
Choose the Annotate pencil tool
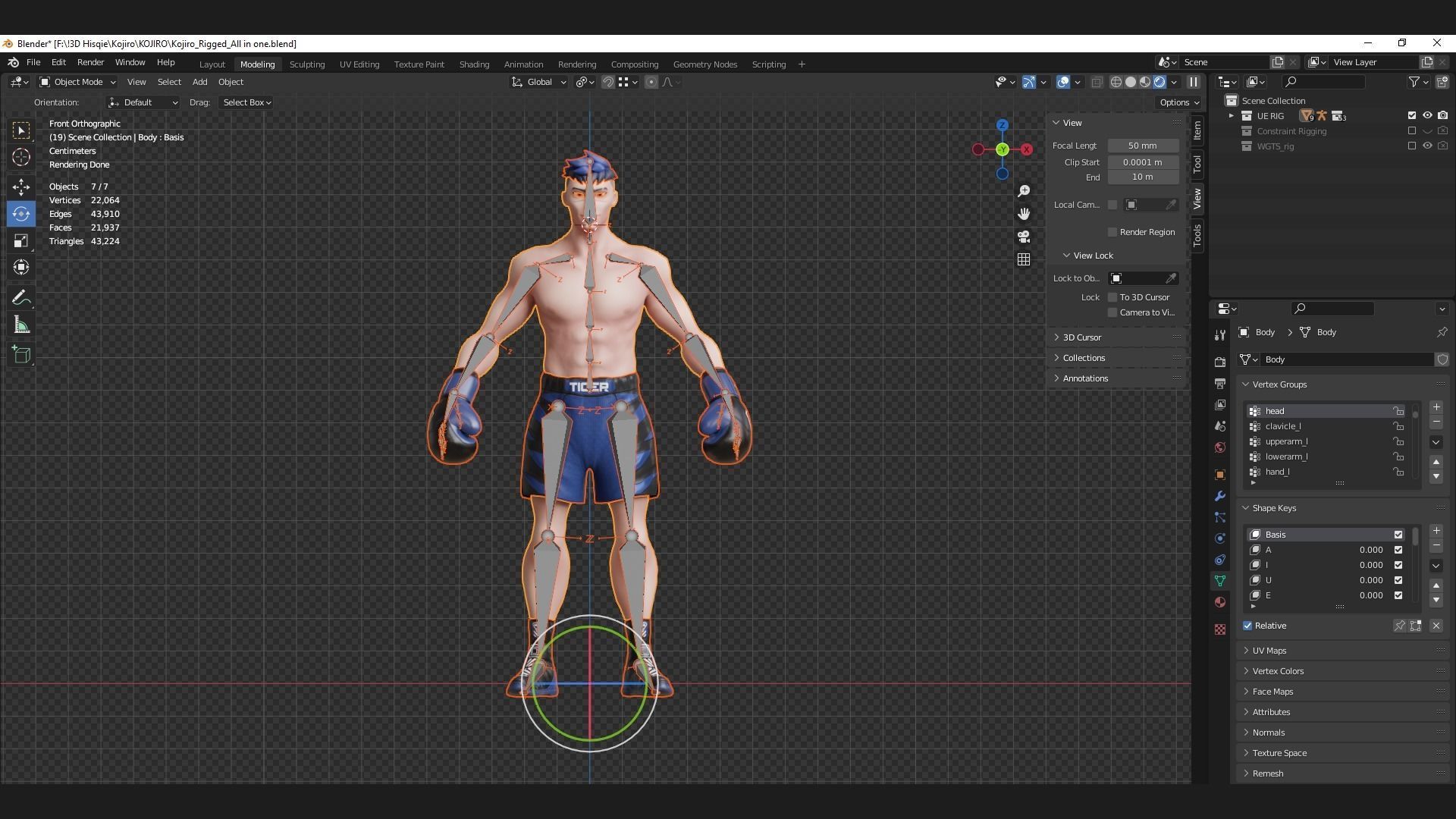21,298
